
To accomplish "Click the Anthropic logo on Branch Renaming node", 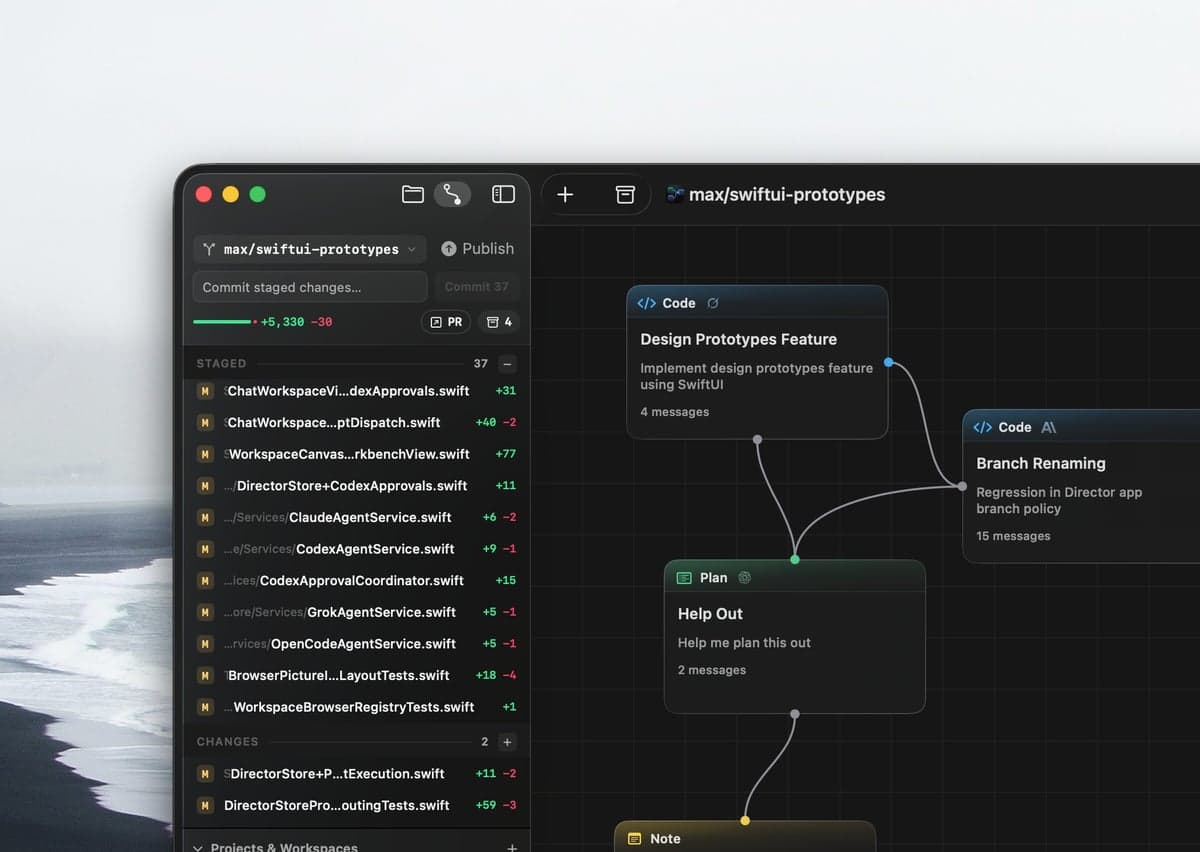I will point(1049,427).
